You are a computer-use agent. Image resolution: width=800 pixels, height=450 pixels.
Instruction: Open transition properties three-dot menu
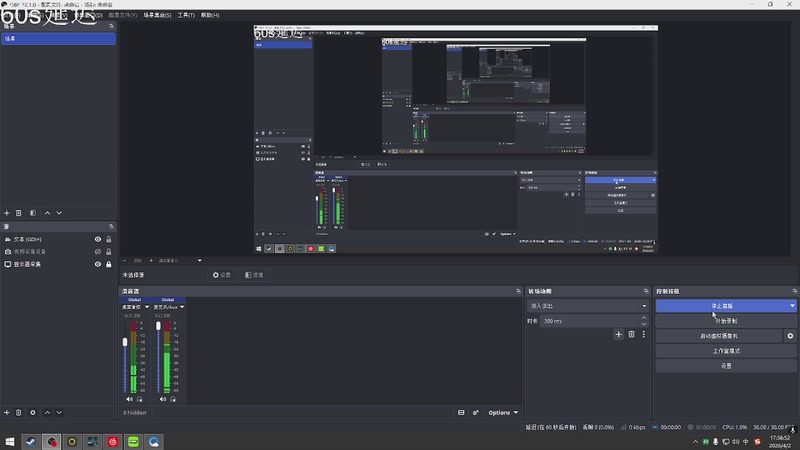(x=643, y=334)
